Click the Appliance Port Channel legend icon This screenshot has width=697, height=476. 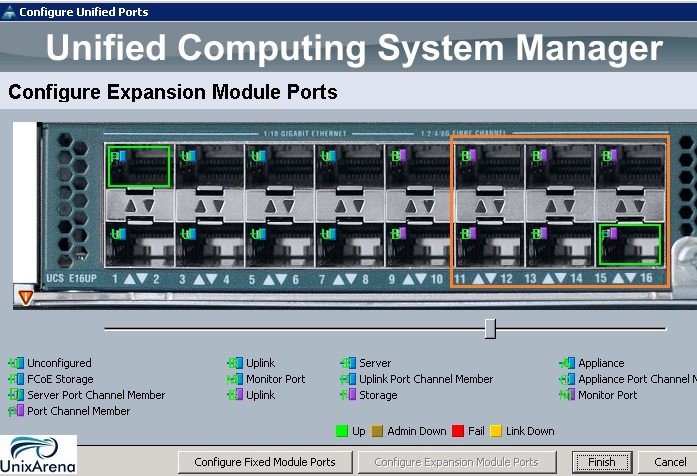click(x=567, y=379)
